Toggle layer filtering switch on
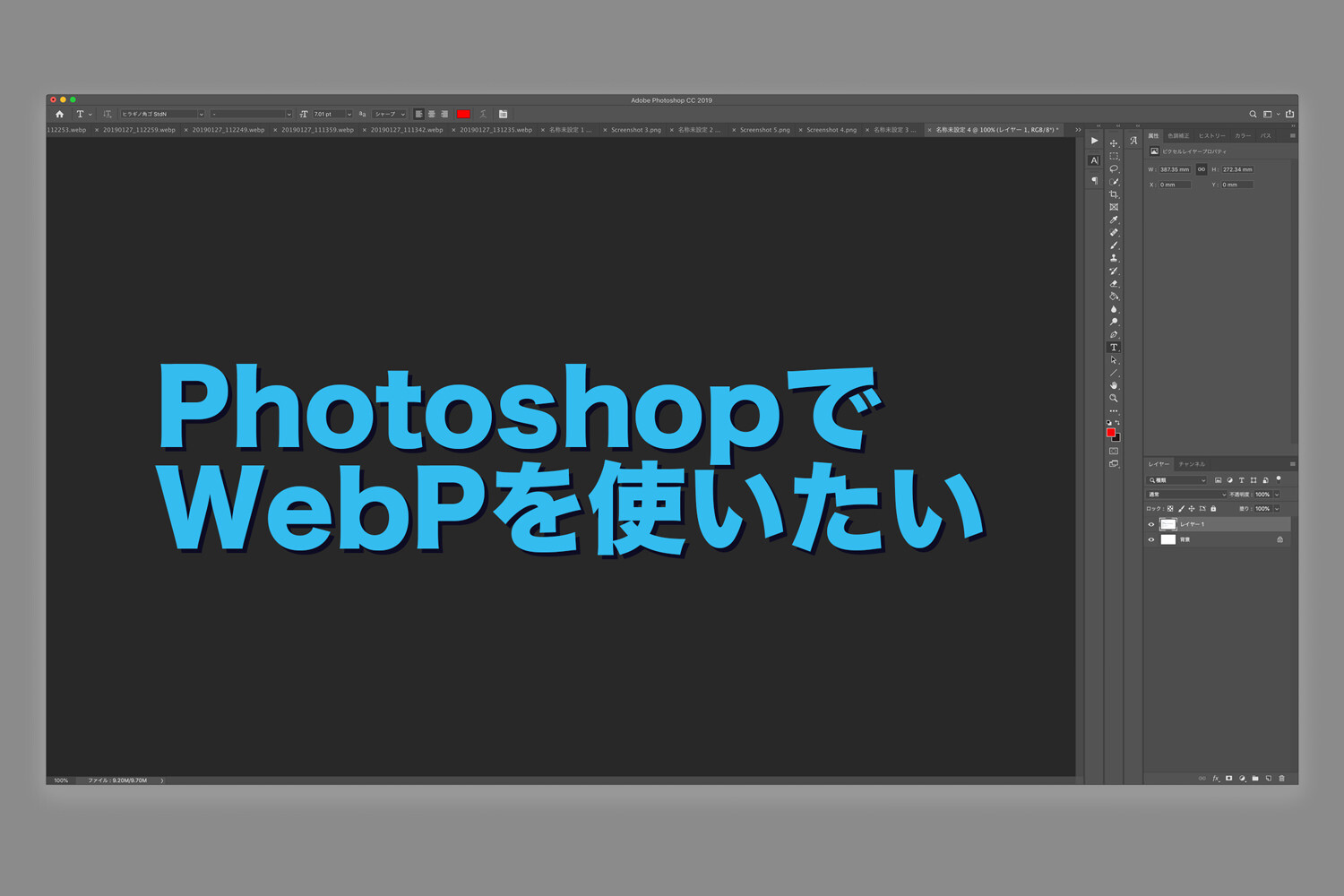This screenshot has width=1344, height=896. (1279, 479)
